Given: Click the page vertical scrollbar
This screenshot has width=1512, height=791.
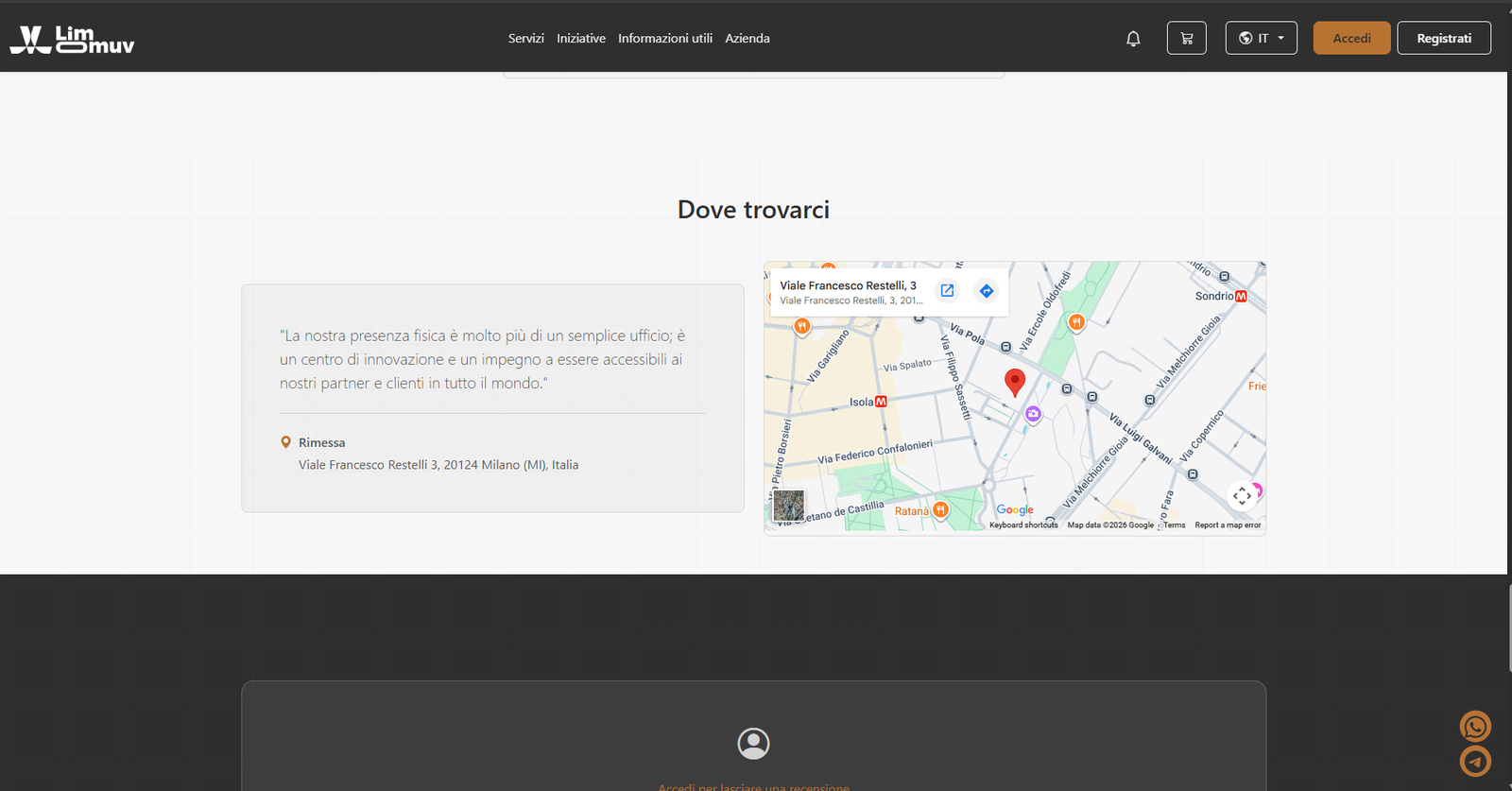Looking at the screenshot, I should pos(1509,628).
